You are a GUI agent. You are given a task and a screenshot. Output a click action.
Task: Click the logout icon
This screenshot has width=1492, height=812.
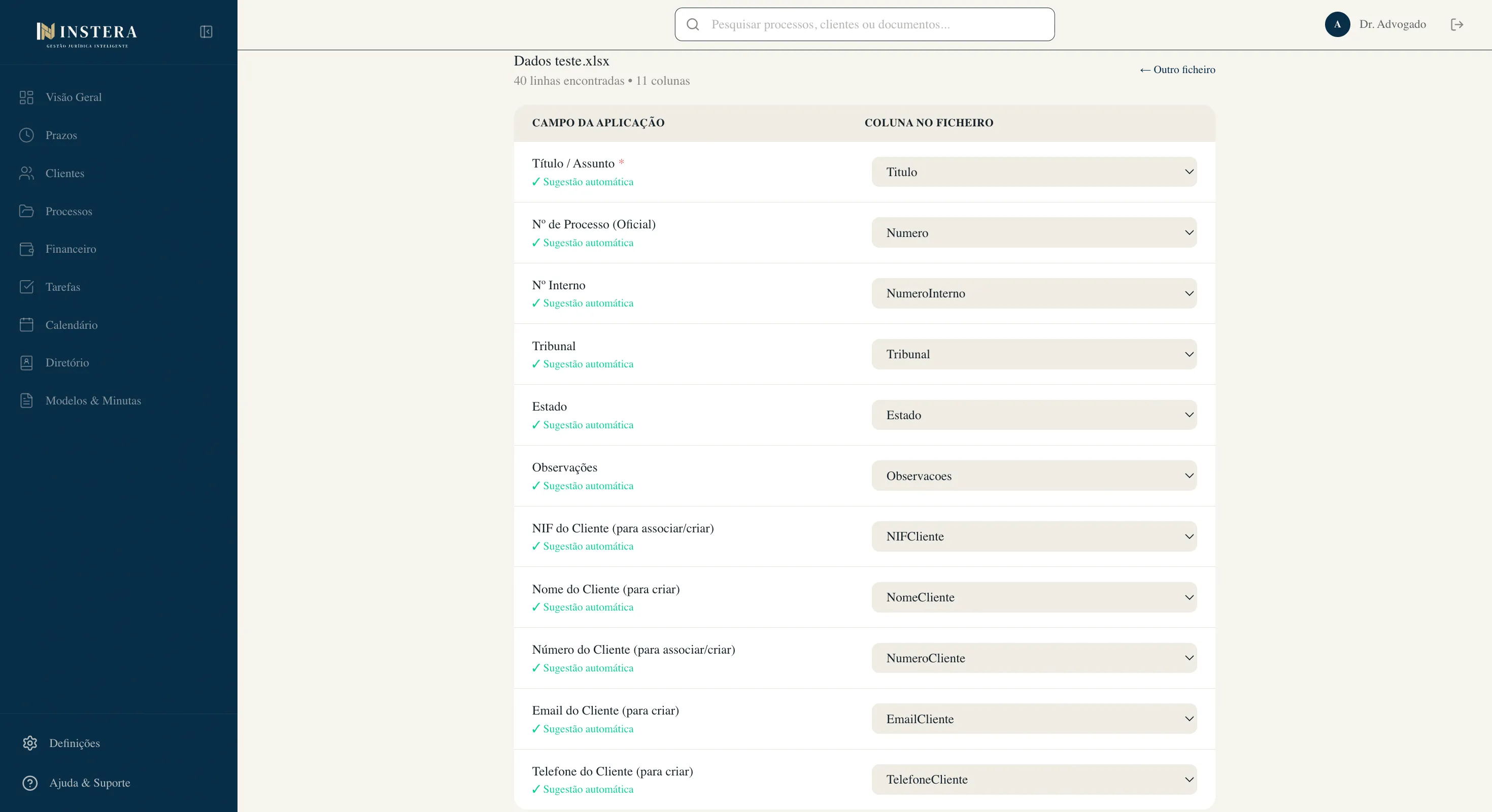[1457, 24]
